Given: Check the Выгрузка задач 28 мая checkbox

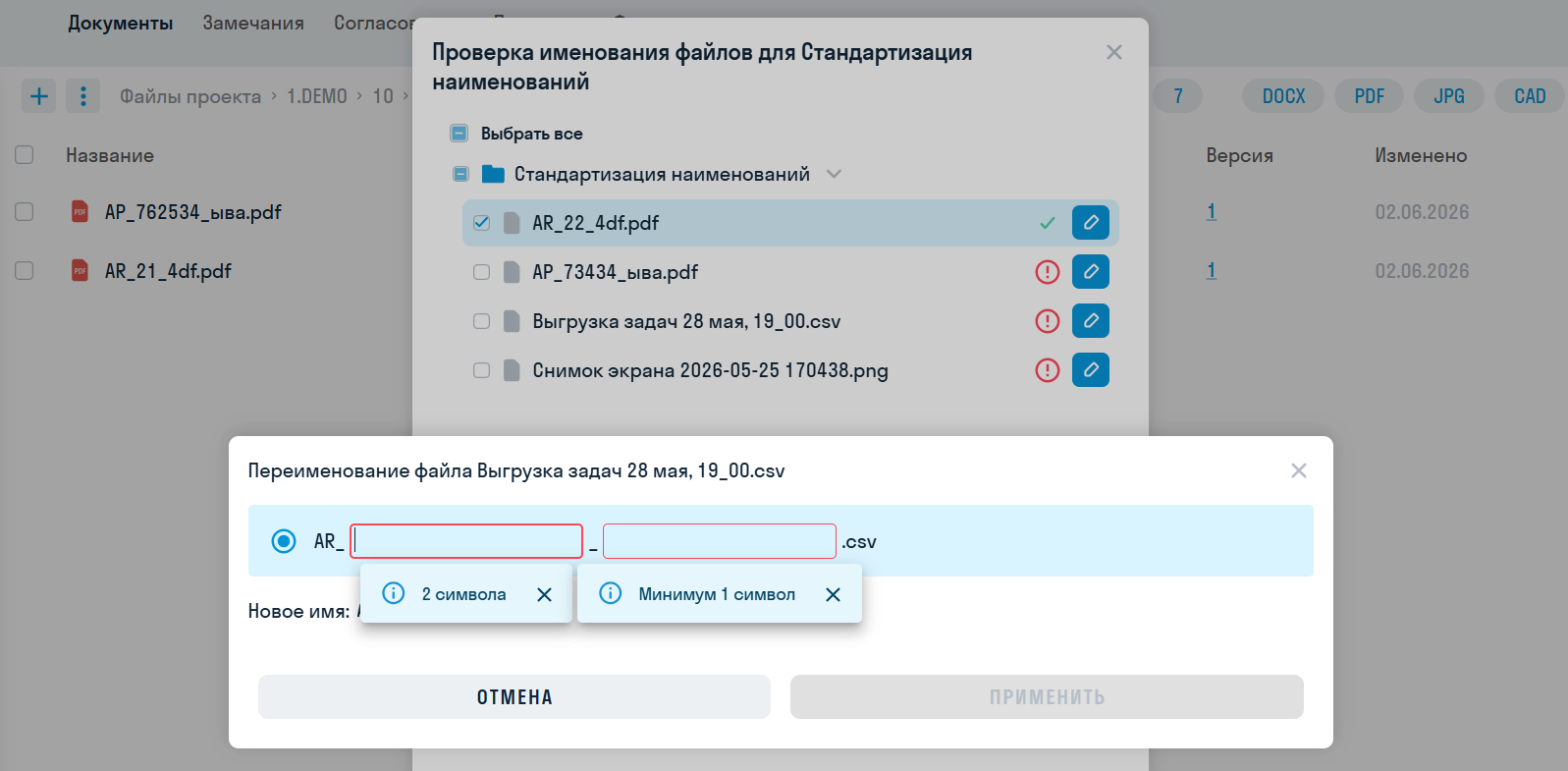Looking at the screenshot, I should click(x=481, y=321).
